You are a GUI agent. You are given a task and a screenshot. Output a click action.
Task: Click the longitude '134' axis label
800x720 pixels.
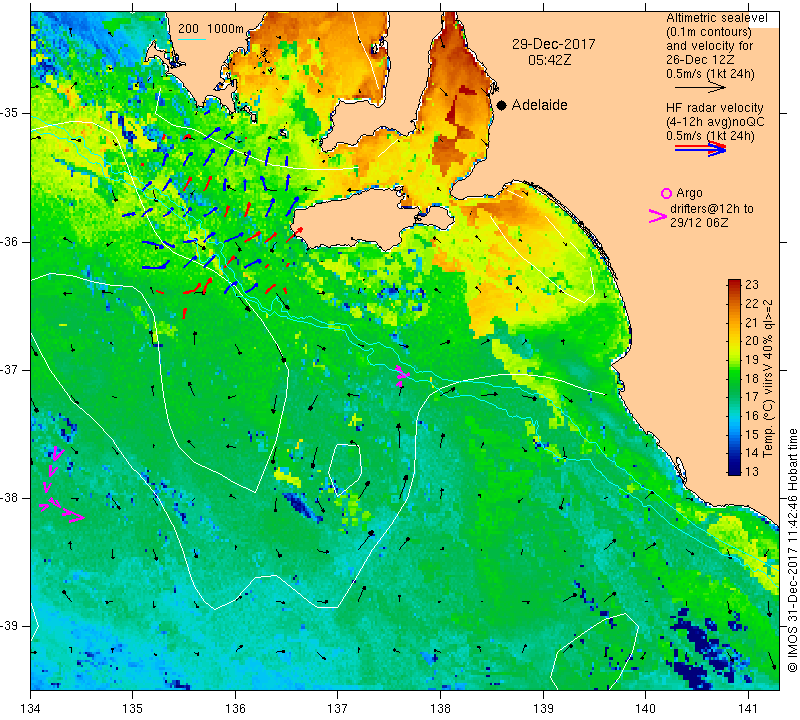31,709
